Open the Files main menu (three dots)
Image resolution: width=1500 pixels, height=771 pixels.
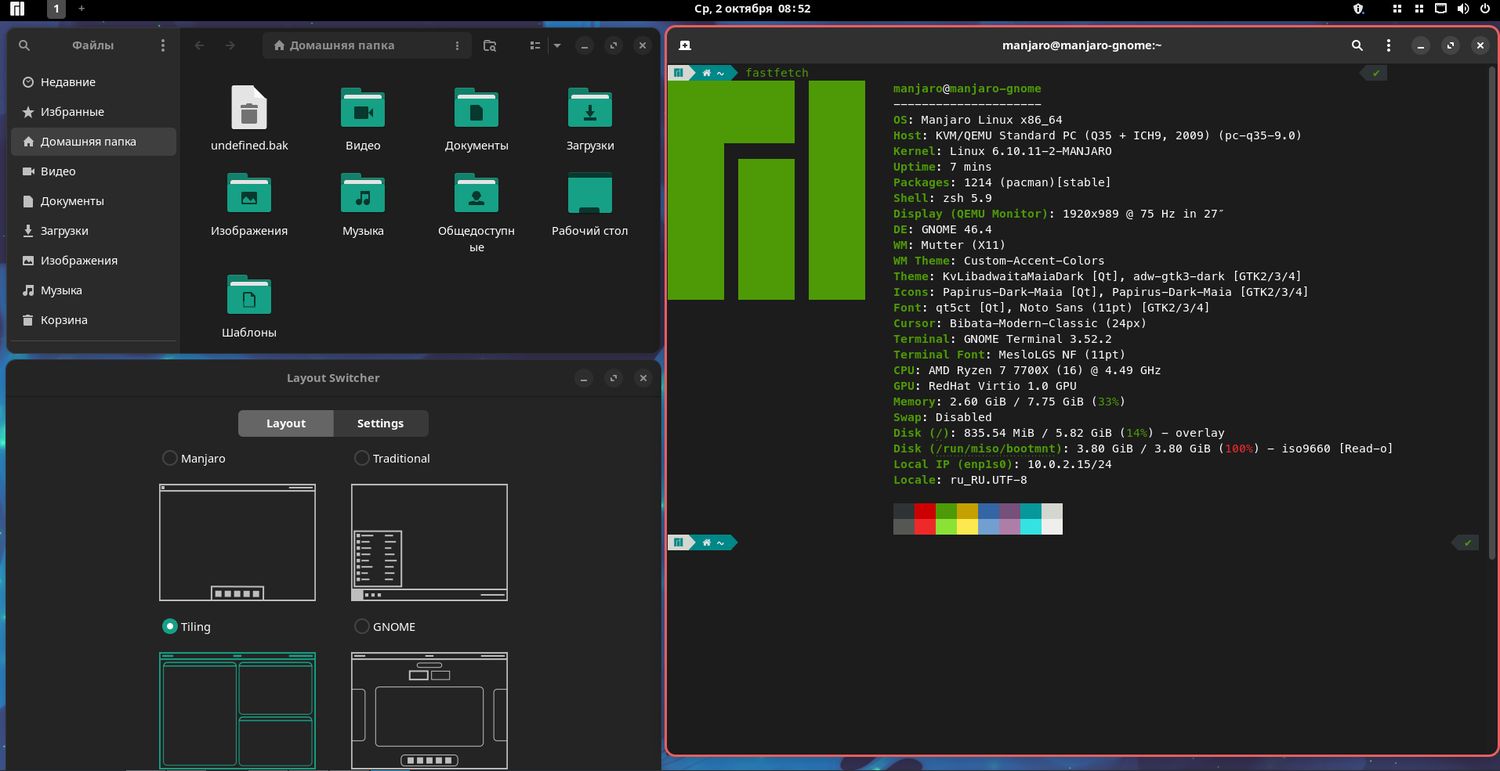[x=163, y=45]
